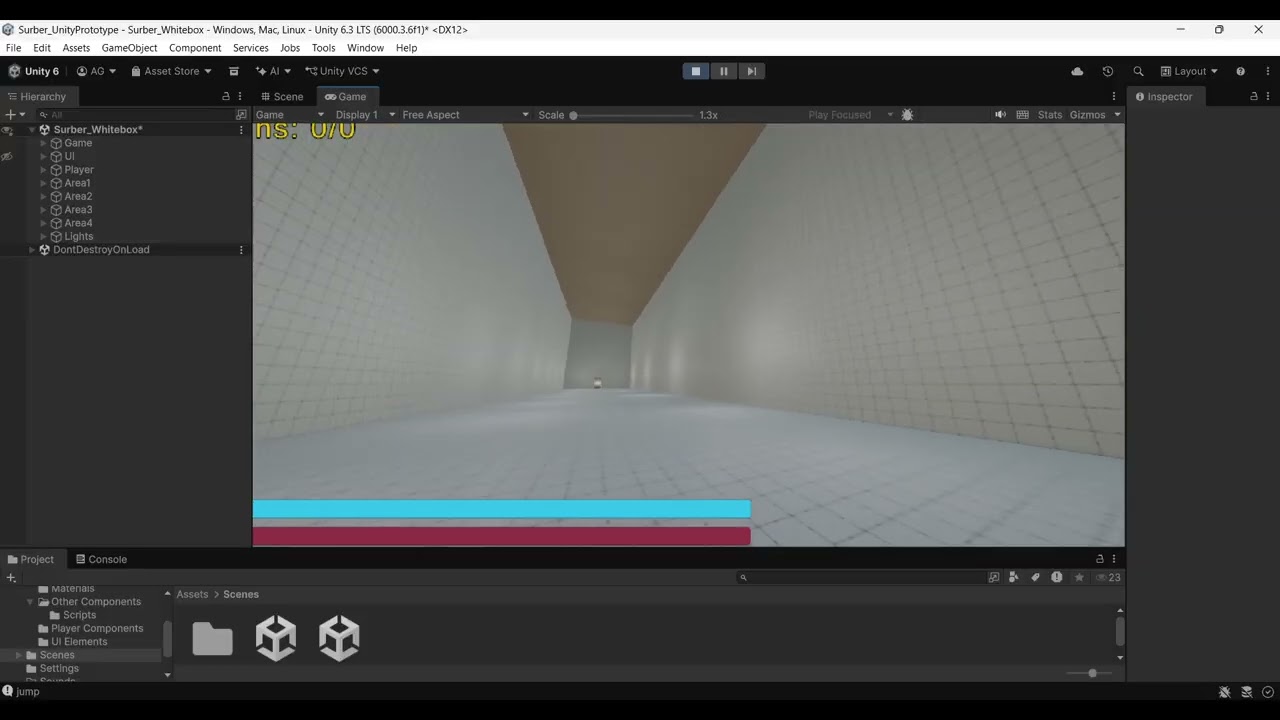Toggle Gizmos in Game view
Screen dimensions: 1280x720
click(x=1087, y=115)
